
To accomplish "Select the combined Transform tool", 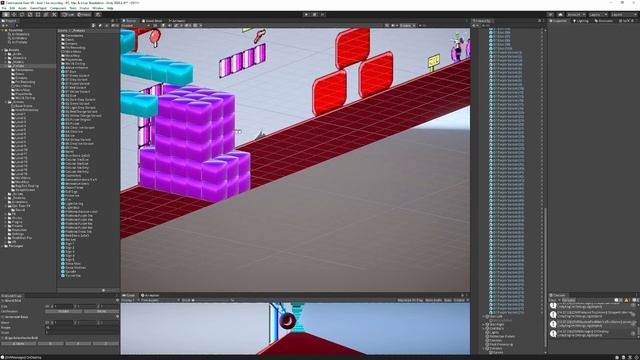I will click(x=46, y=14).
